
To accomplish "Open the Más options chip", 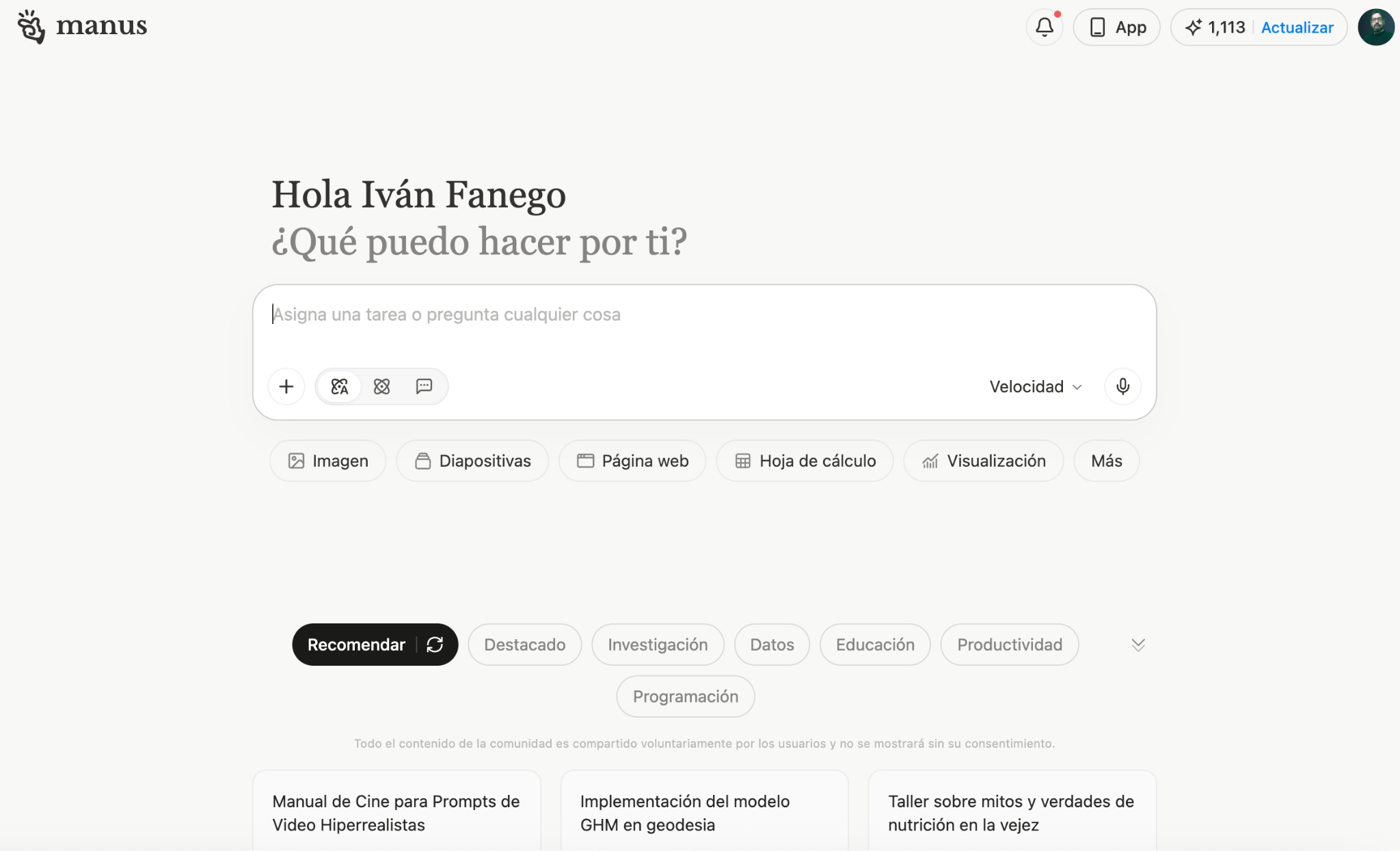I will click(1106, 460).
